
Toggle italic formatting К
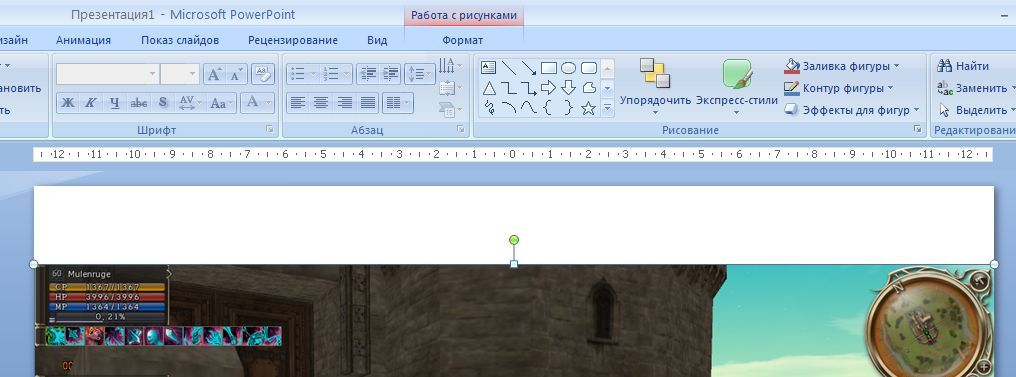pyautogui.click(x=91, y=102)
